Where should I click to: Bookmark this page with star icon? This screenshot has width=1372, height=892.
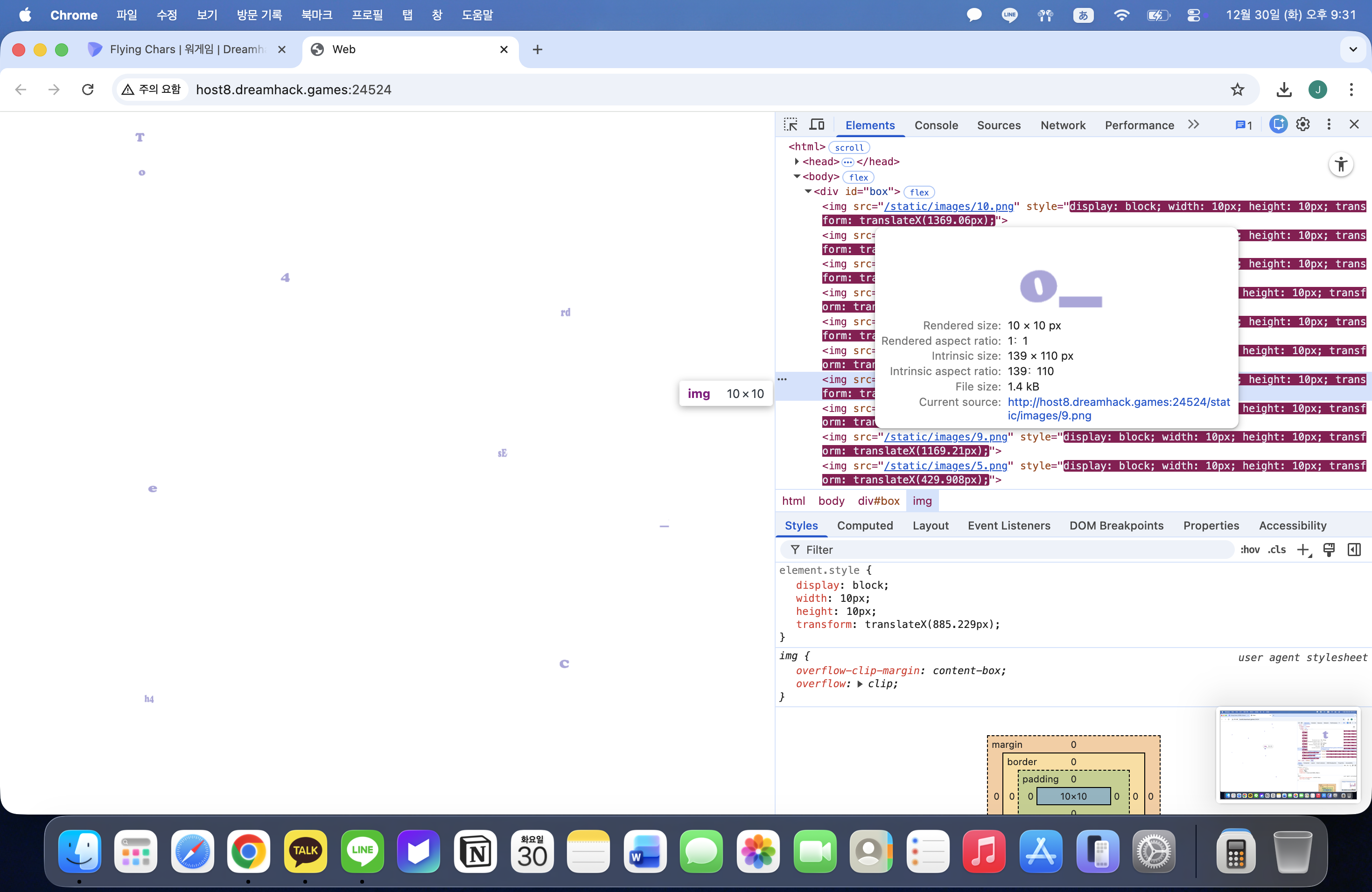click(1237, 89)
